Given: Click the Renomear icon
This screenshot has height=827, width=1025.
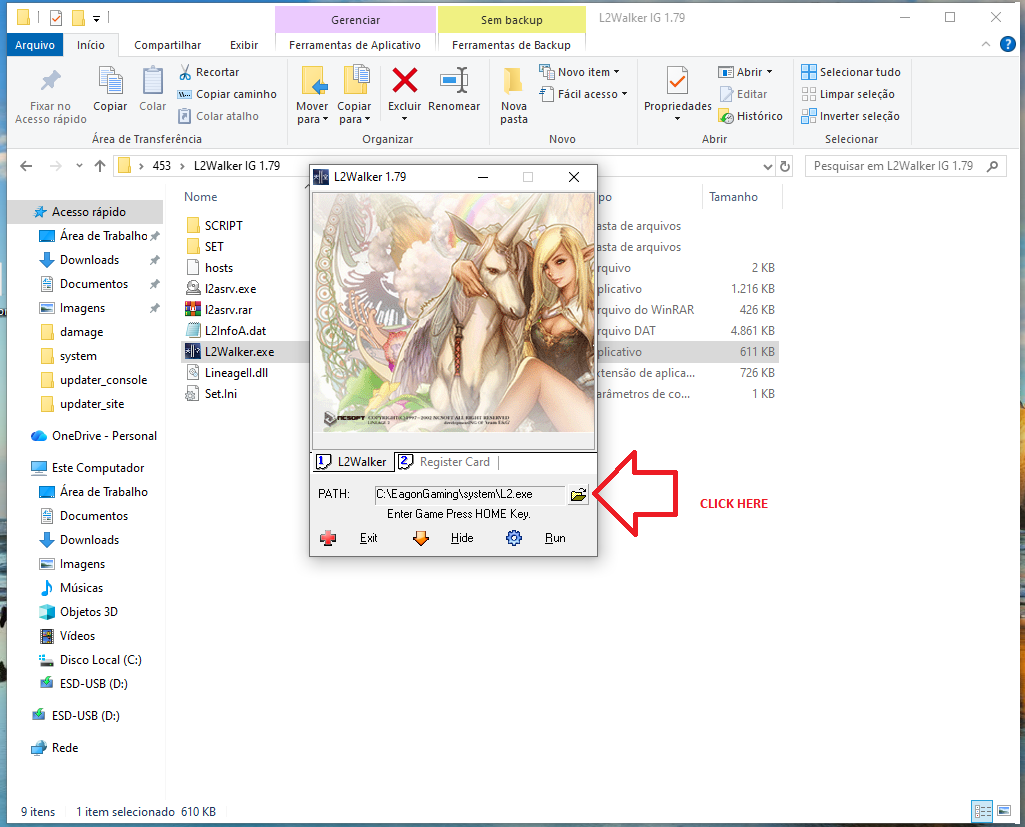Looking at the screenshot, I should [454, 80].
